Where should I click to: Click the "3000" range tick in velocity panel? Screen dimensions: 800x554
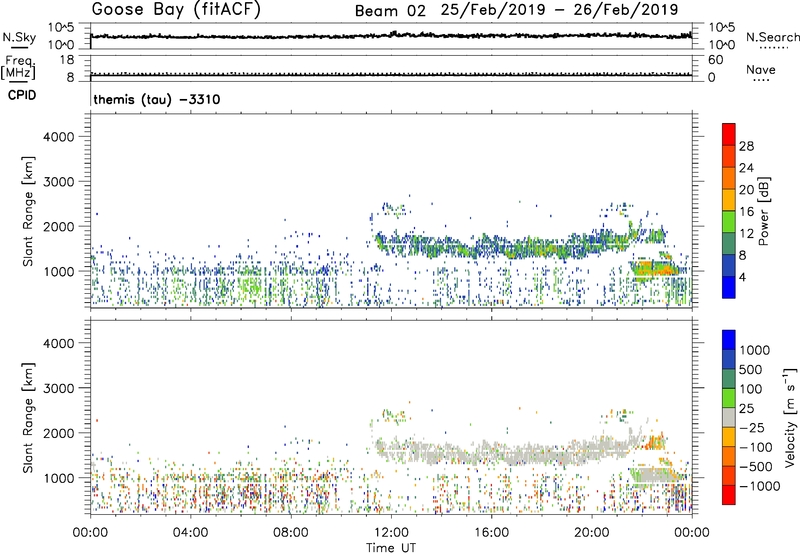tap(58, 388)
